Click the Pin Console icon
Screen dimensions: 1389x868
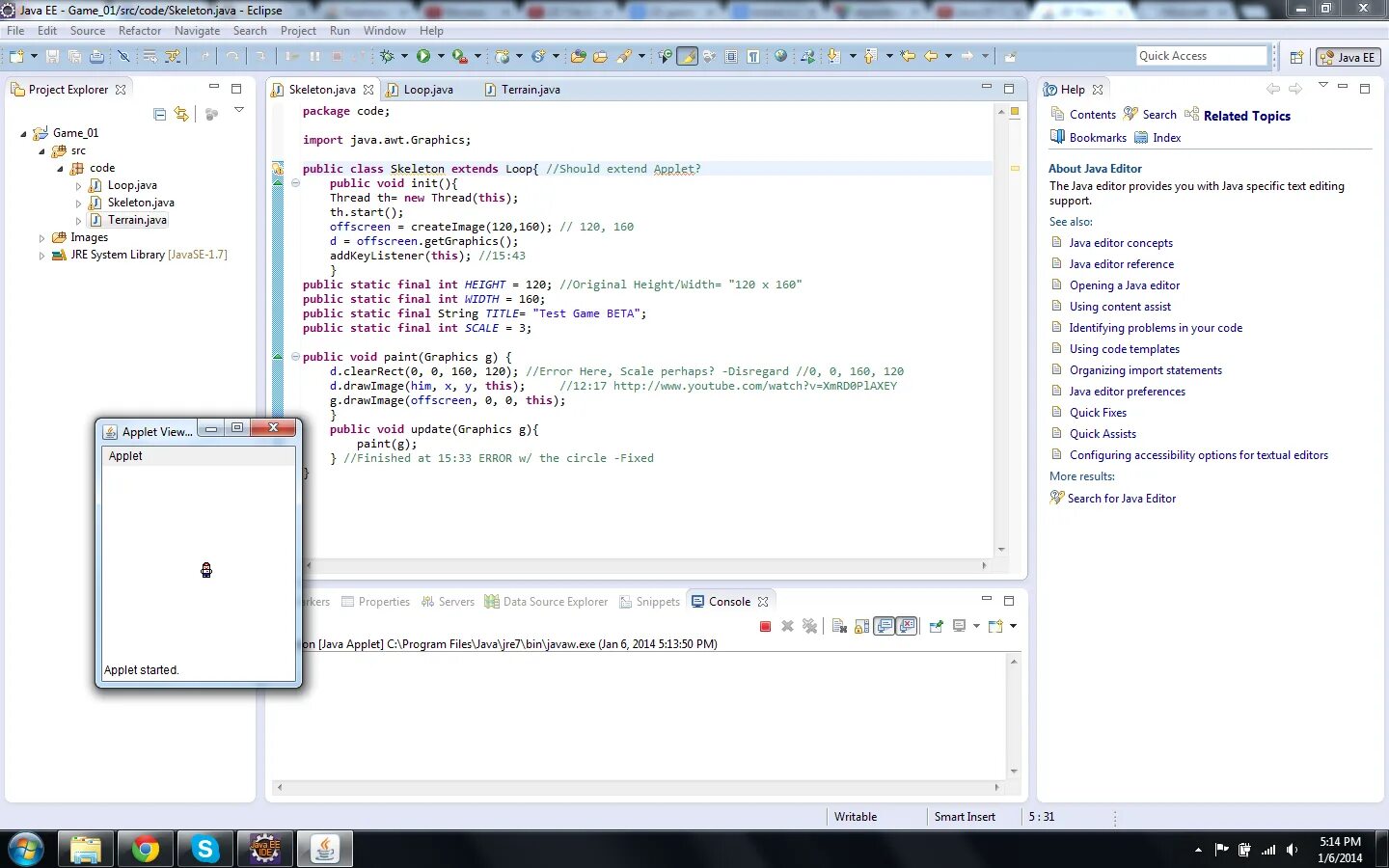click(936, 627)
